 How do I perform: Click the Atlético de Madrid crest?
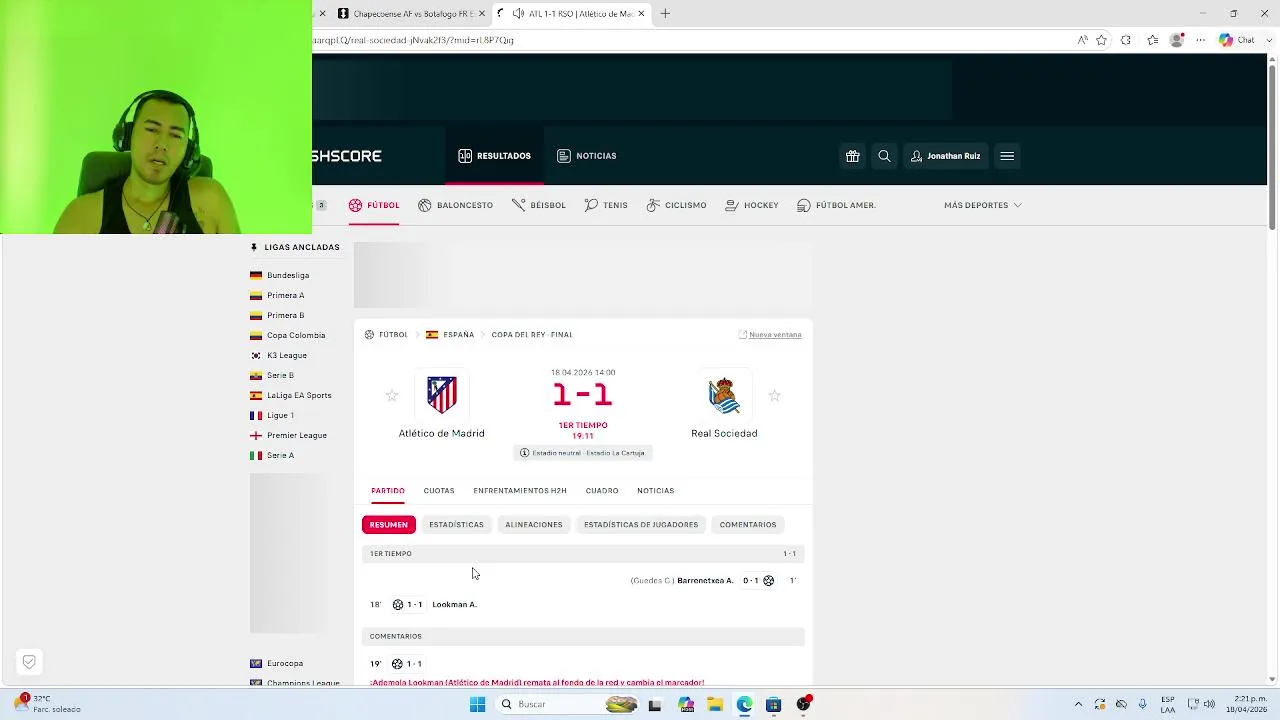point(441,395)
